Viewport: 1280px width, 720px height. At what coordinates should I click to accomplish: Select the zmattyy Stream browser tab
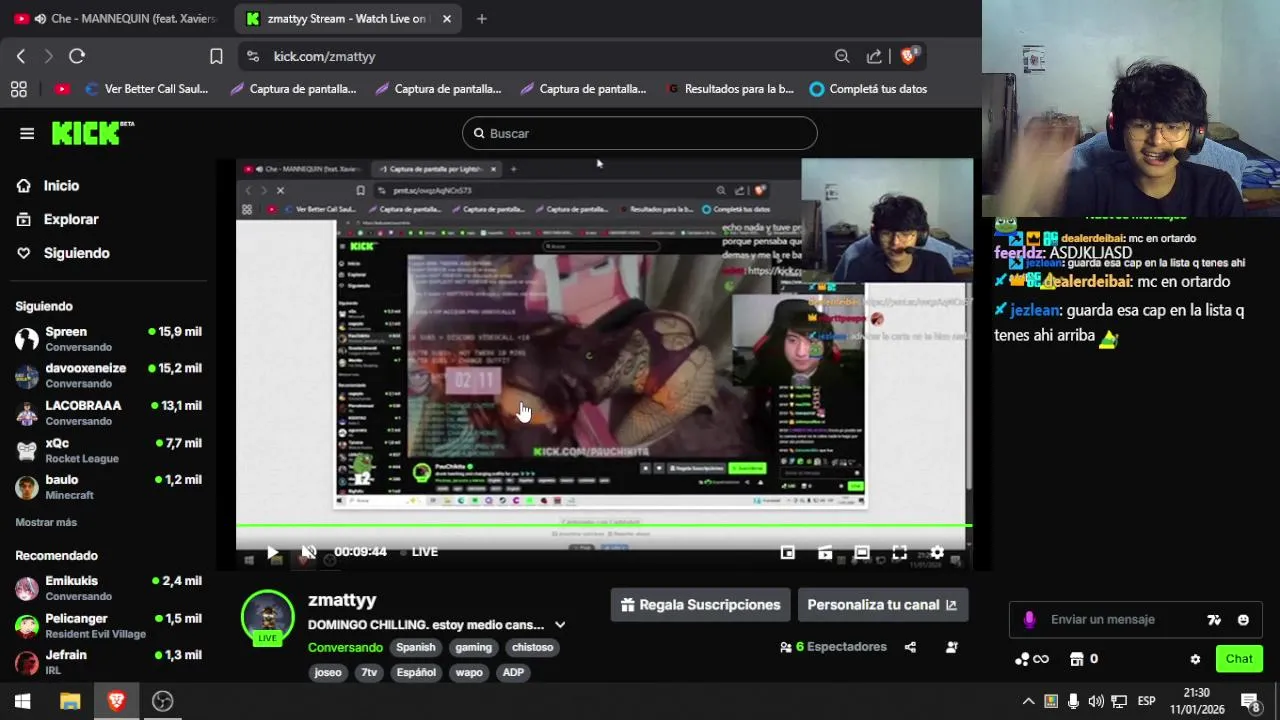[x=349, y=18]
